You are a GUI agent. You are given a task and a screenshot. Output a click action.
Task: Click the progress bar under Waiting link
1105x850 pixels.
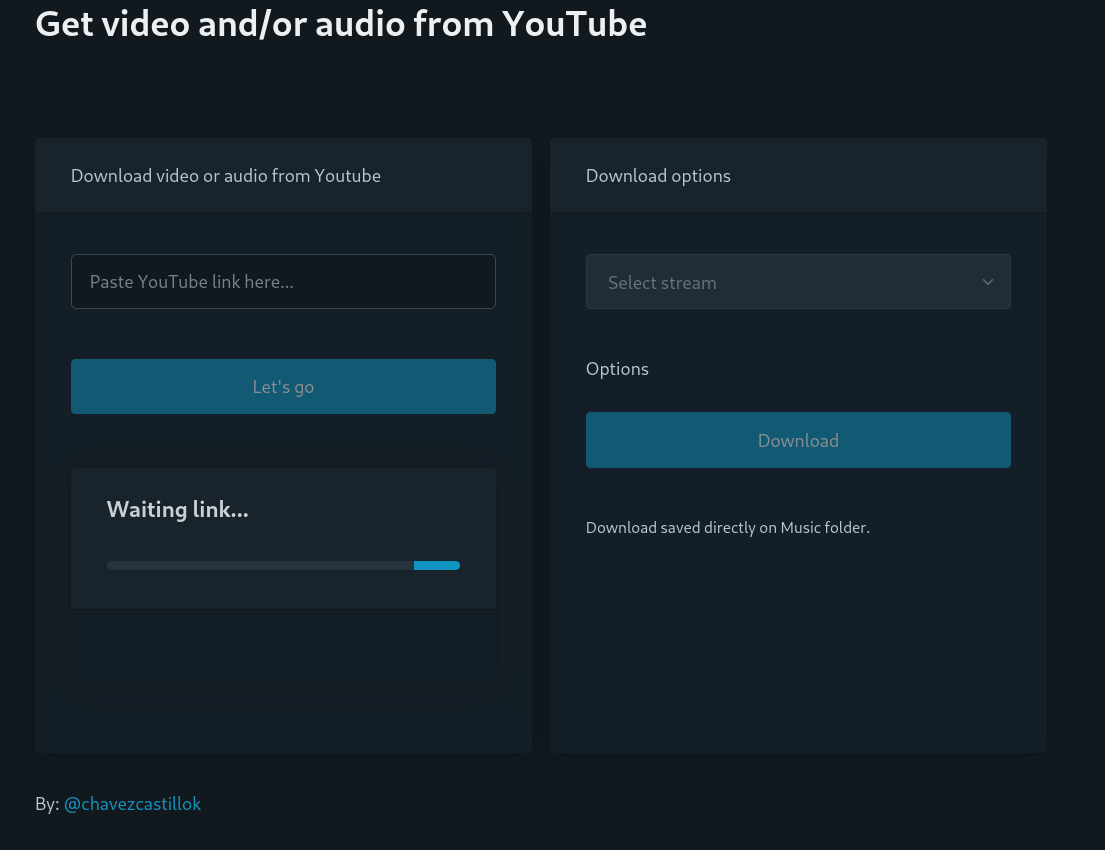tap(283, 565)
